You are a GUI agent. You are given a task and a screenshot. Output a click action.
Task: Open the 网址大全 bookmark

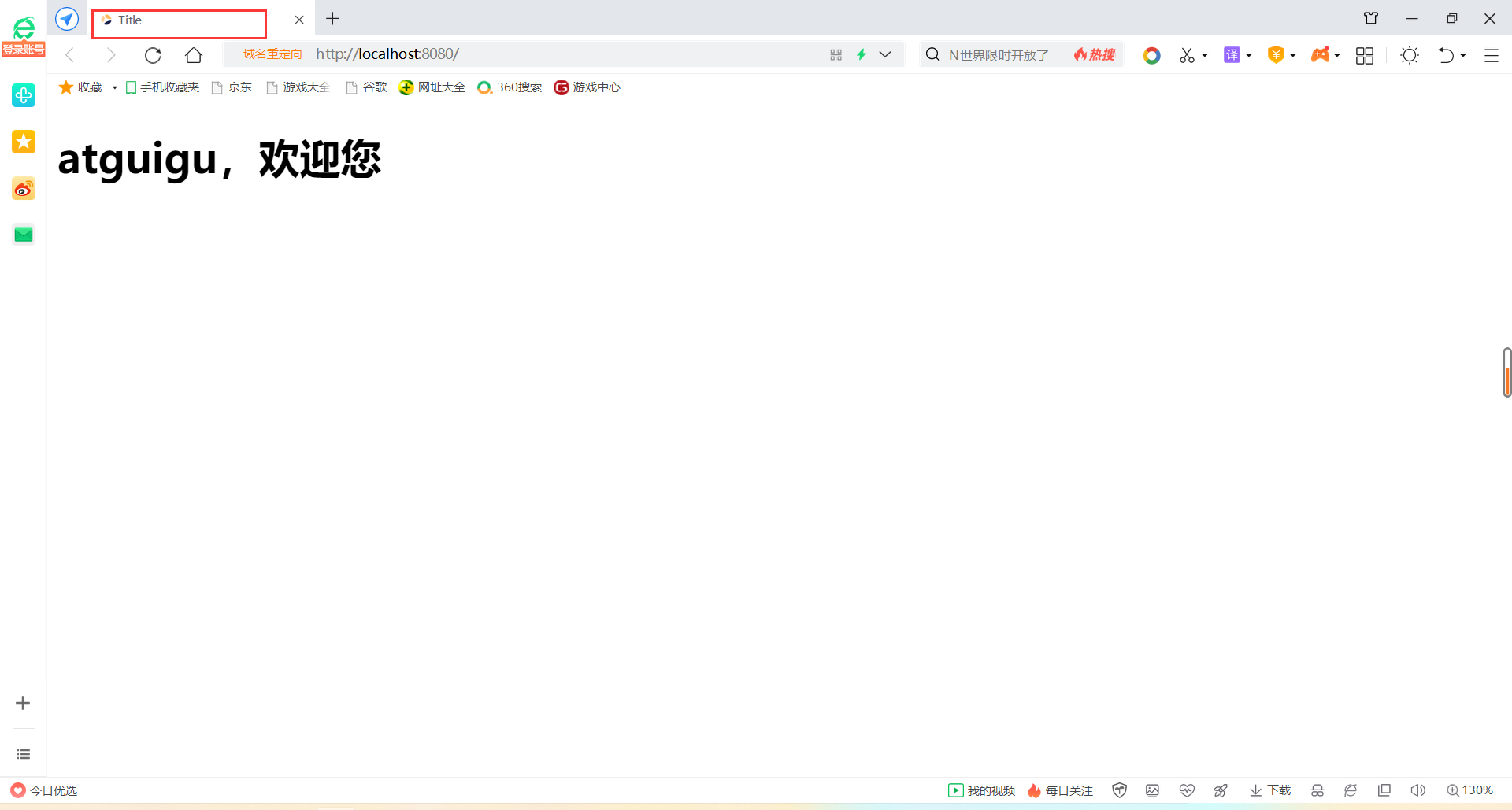432,87
